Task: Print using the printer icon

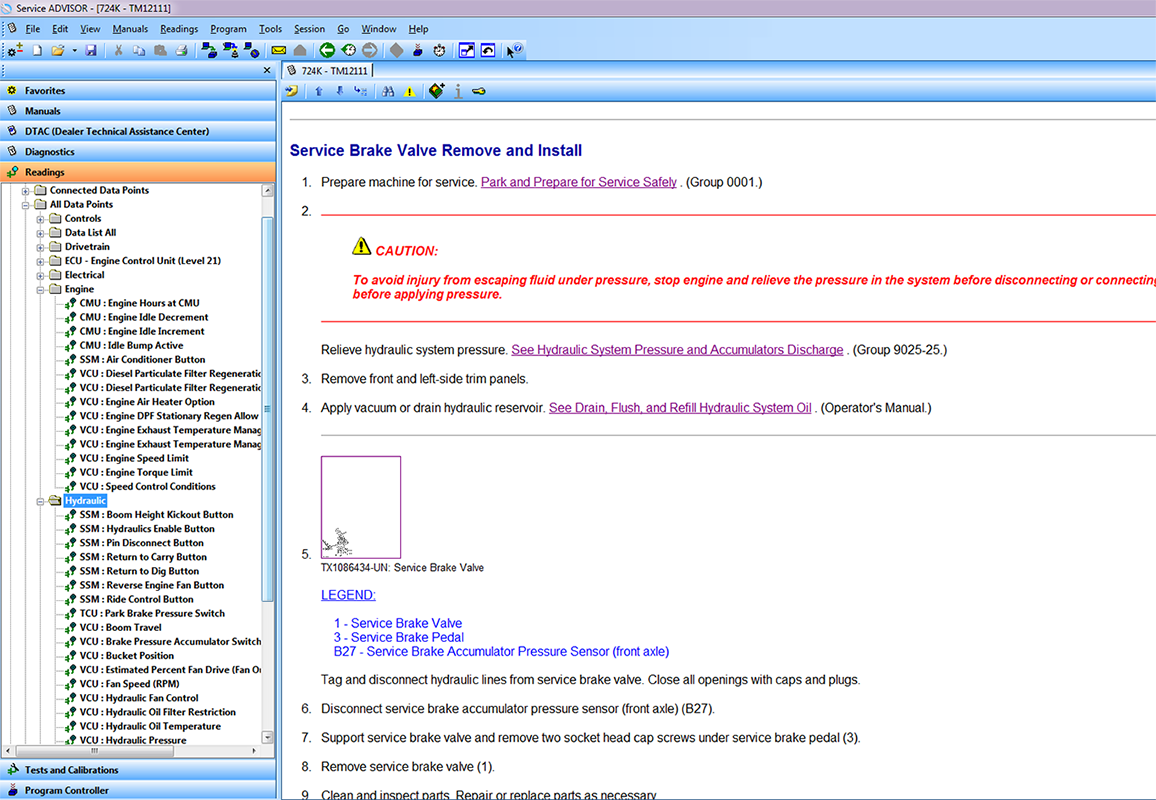Action: (x=181, y=50)
